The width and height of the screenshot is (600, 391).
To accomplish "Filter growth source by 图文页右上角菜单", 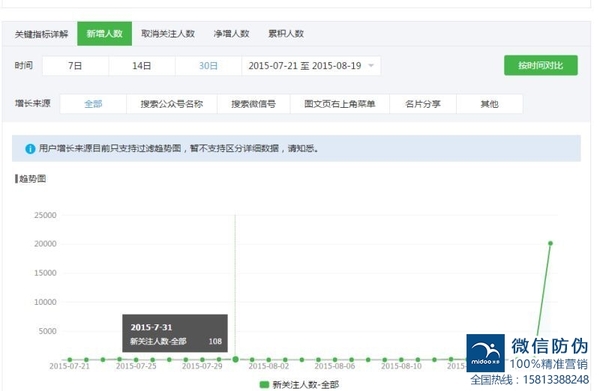I will coord(340,104).
